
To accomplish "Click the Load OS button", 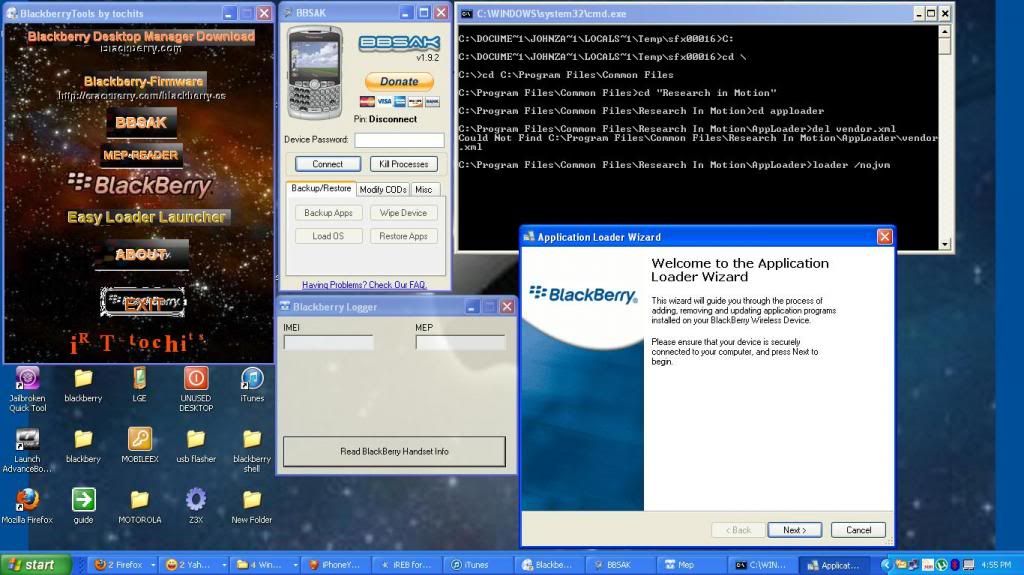I will coord(328,236).
